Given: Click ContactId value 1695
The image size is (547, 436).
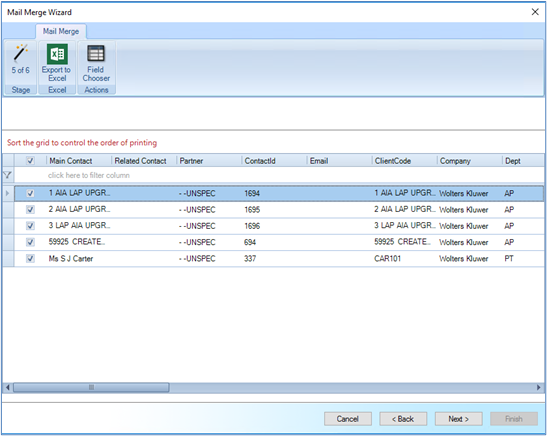Looking at the screenshot, I should tap(252, 210).
